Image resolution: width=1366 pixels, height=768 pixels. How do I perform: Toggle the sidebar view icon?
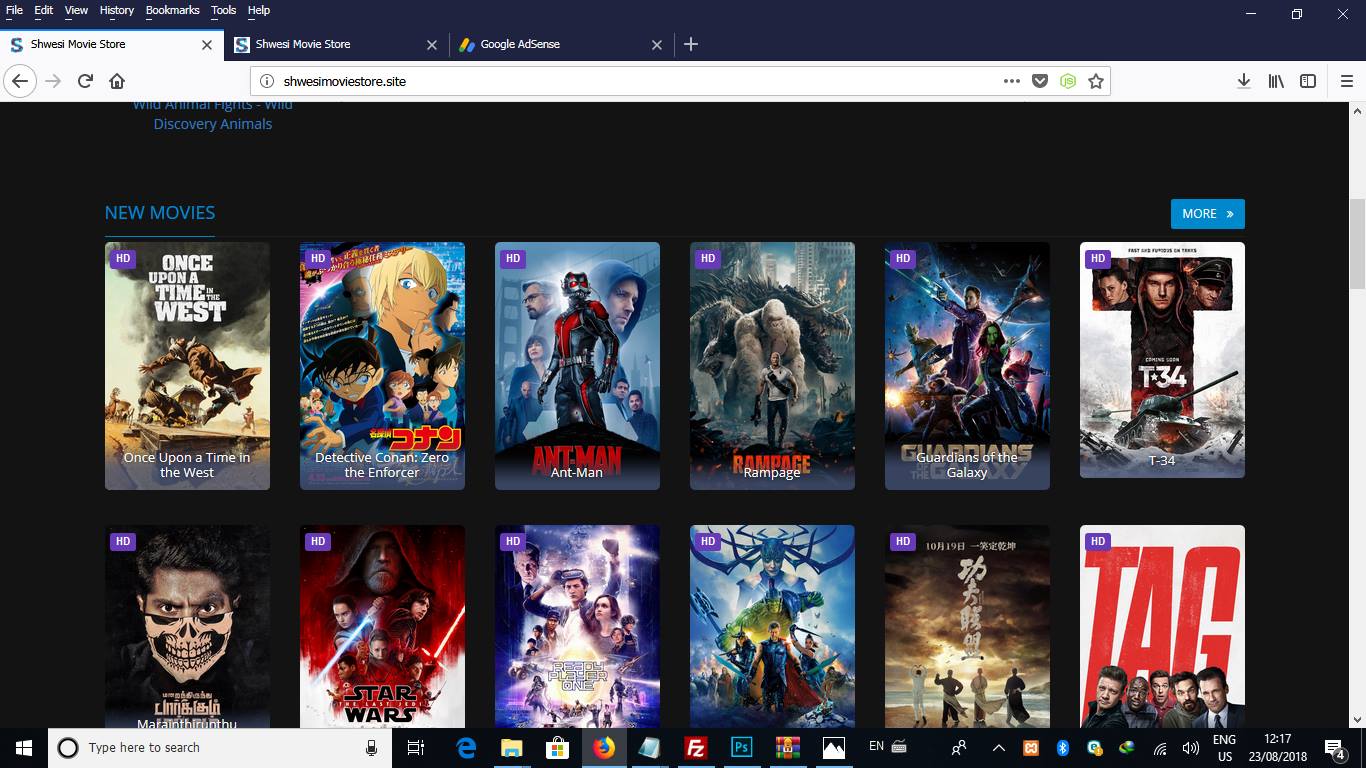[x=1308, y=81]
